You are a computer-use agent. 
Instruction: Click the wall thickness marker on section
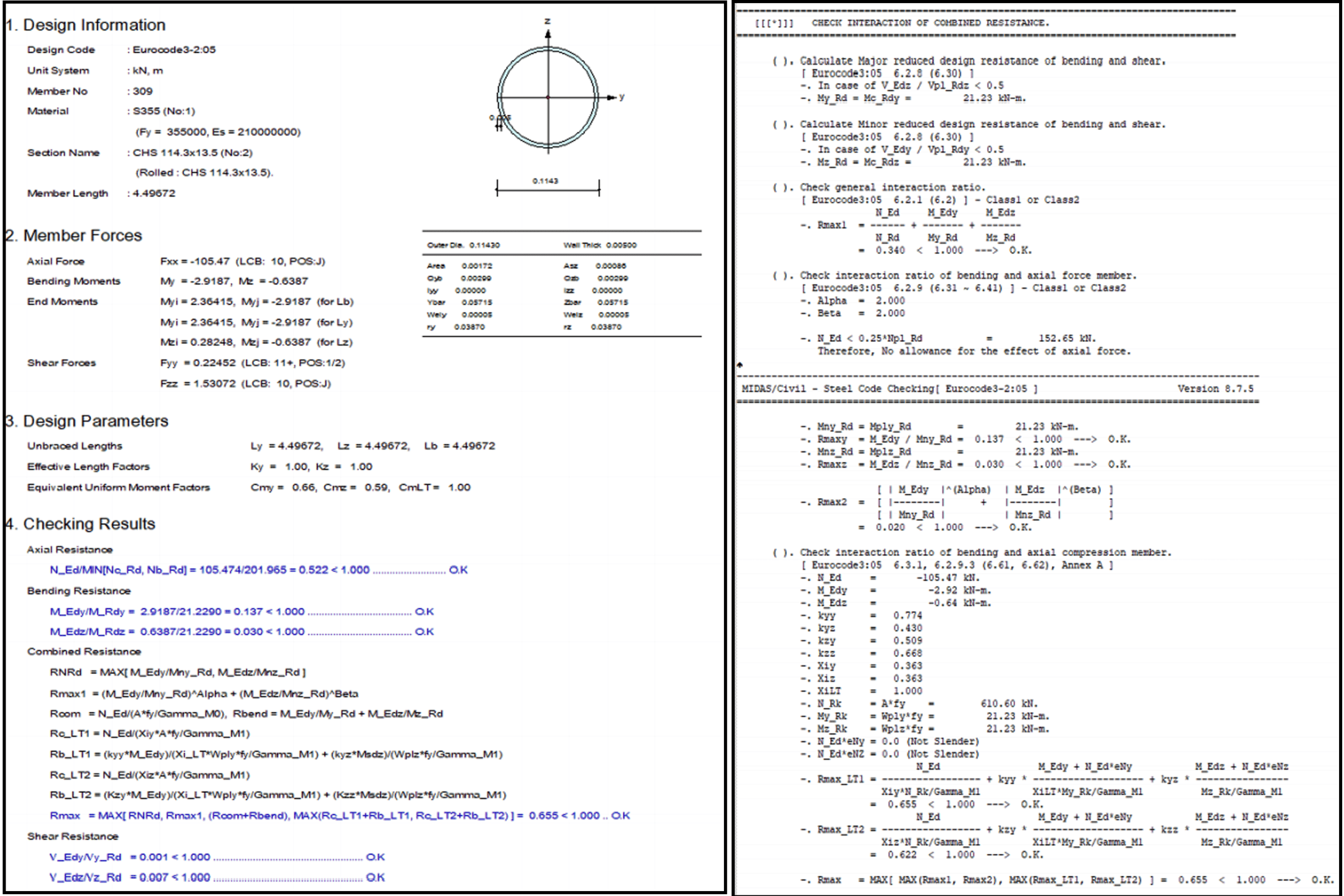(499, 123)
